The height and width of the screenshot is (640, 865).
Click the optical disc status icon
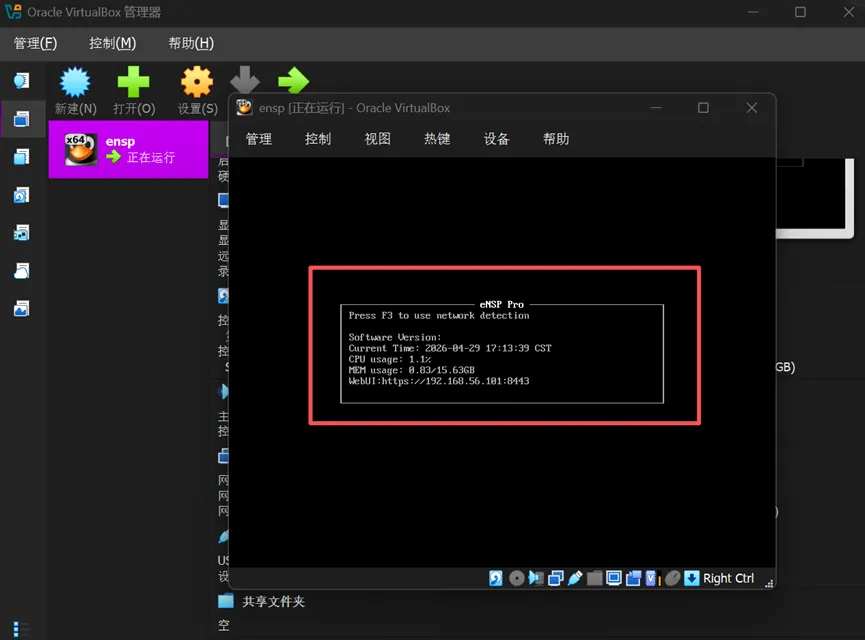click(x=516, y=578)
